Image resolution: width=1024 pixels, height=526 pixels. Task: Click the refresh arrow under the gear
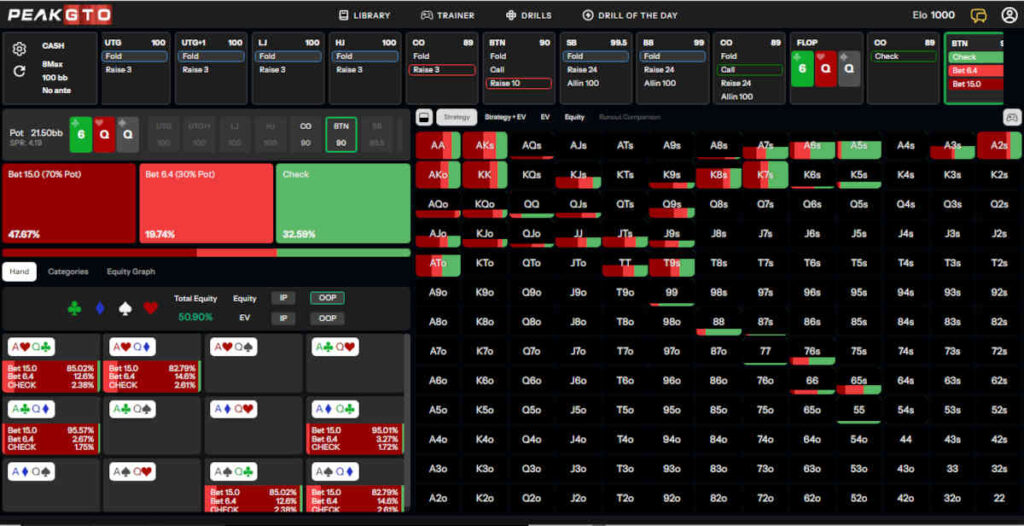coord(19,71)
